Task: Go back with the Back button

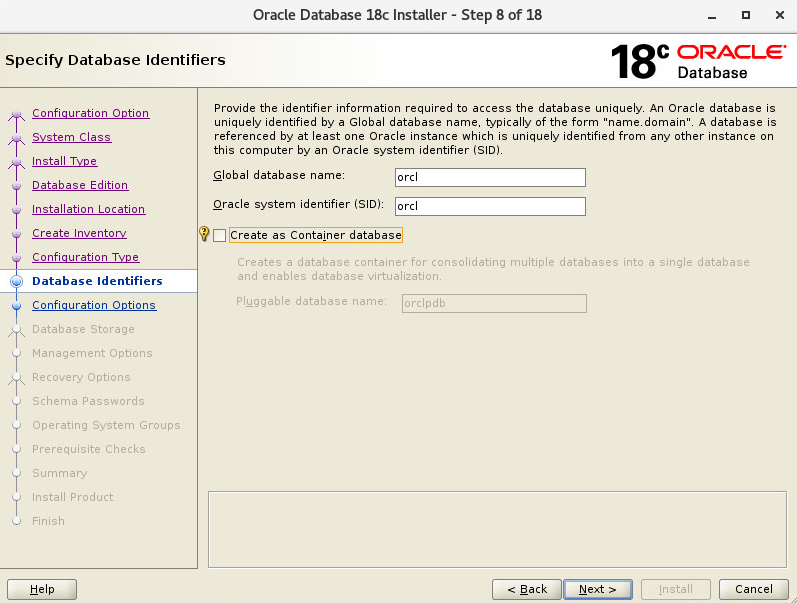Action: [x=527, y=589]
